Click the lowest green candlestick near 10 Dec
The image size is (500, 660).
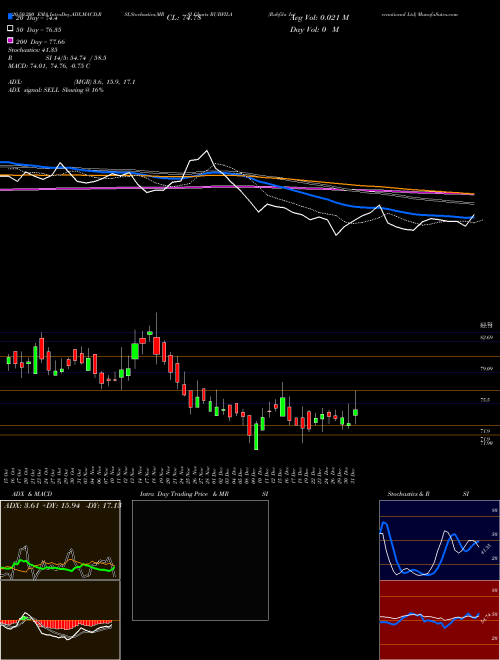(256, 436)
